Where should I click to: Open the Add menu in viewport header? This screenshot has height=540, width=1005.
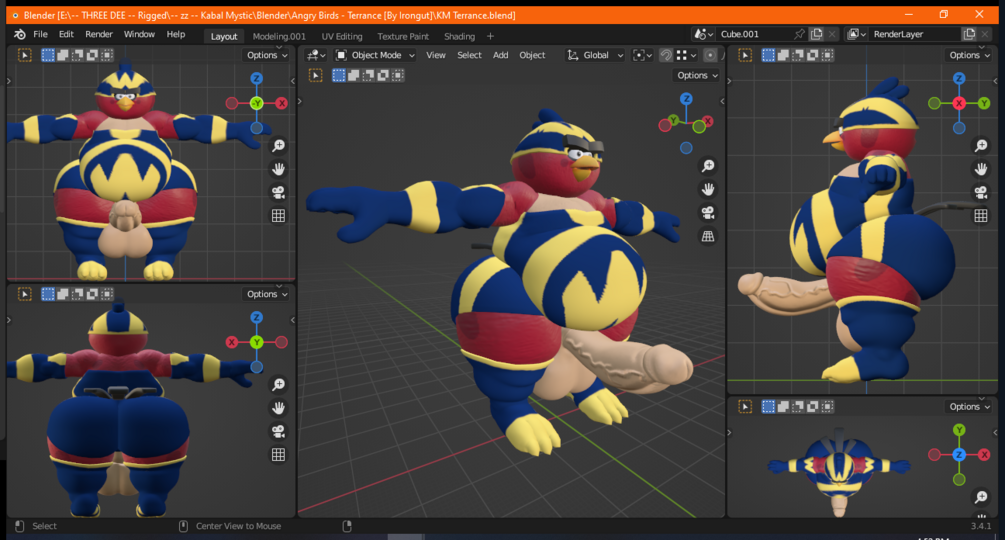click(x=501, y=55)
